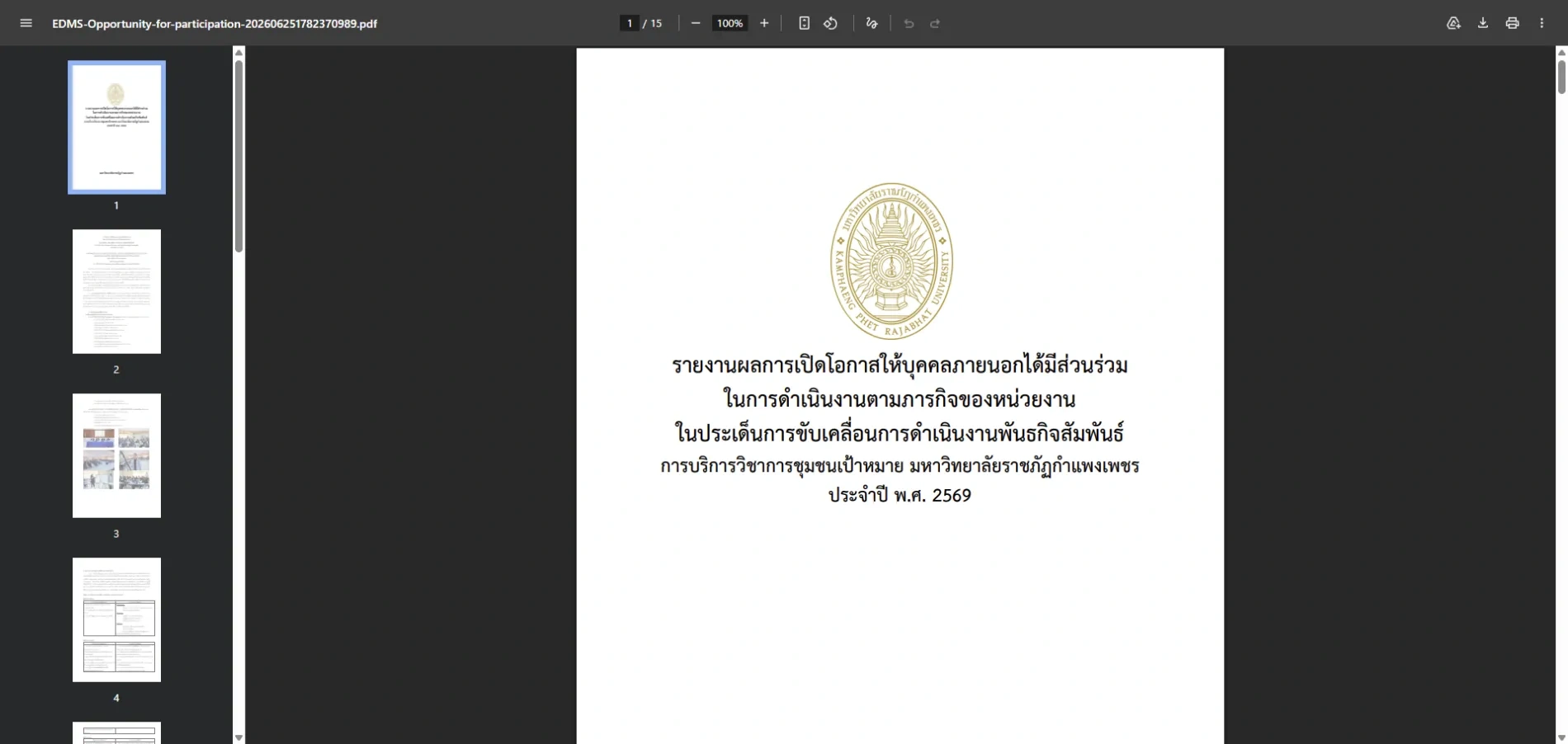
Task: Click the main document scrollbar thumb
Action: pos(1561,77)
